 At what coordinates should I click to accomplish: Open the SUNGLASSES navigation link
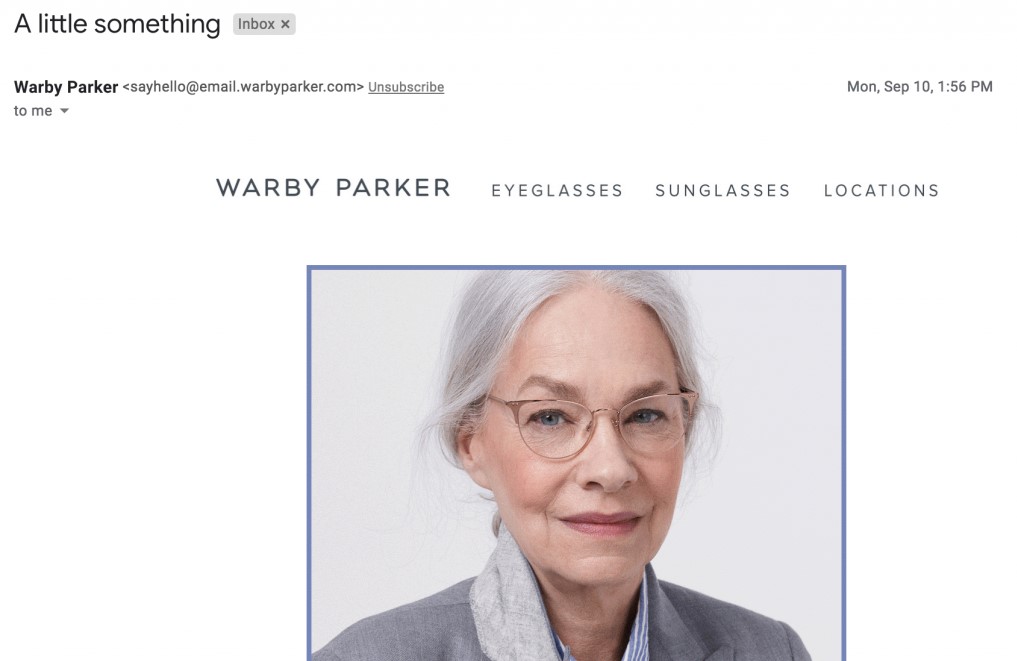(723, 191)
